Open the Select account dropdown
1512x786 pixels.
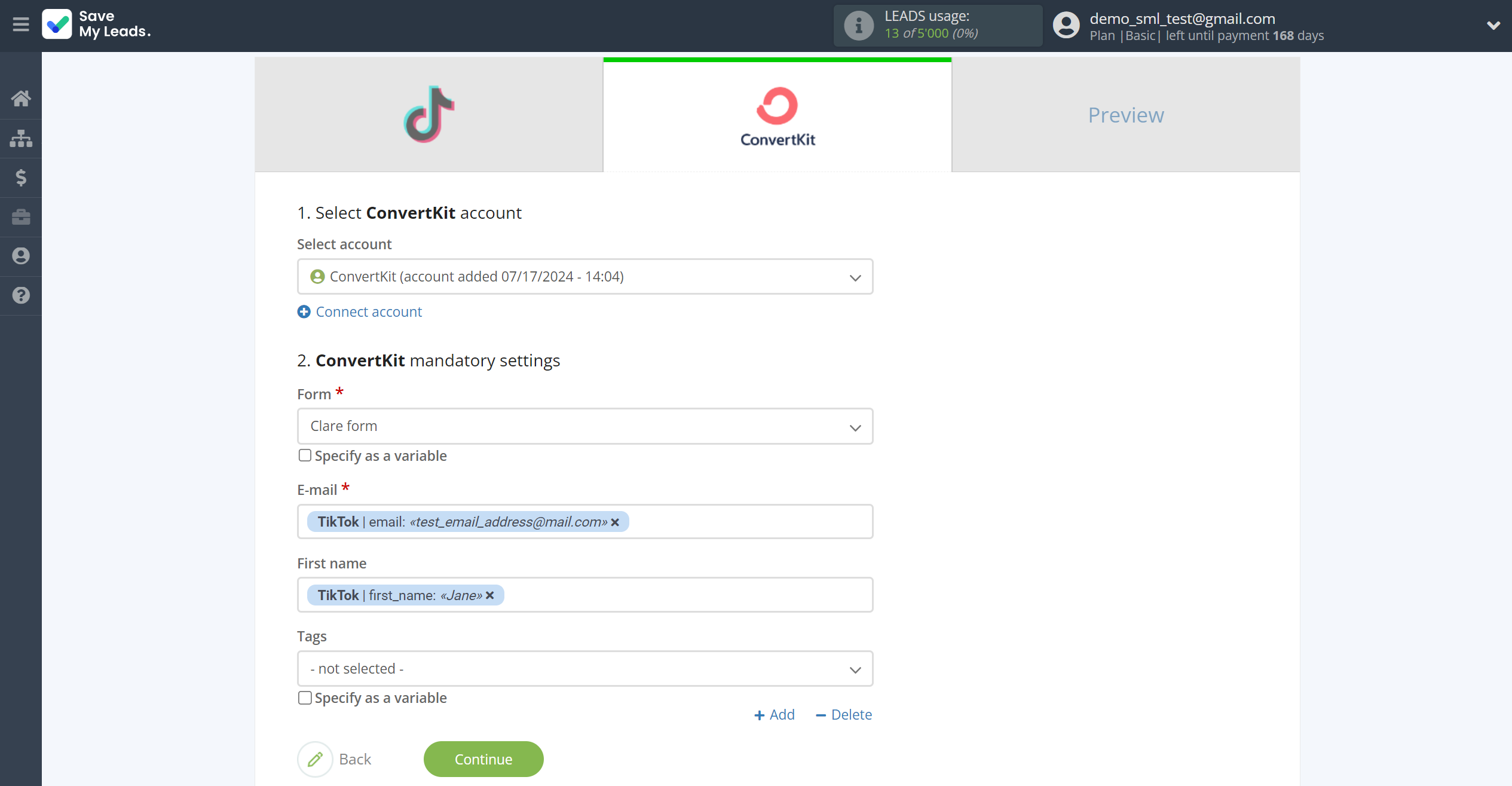point(585,276)
